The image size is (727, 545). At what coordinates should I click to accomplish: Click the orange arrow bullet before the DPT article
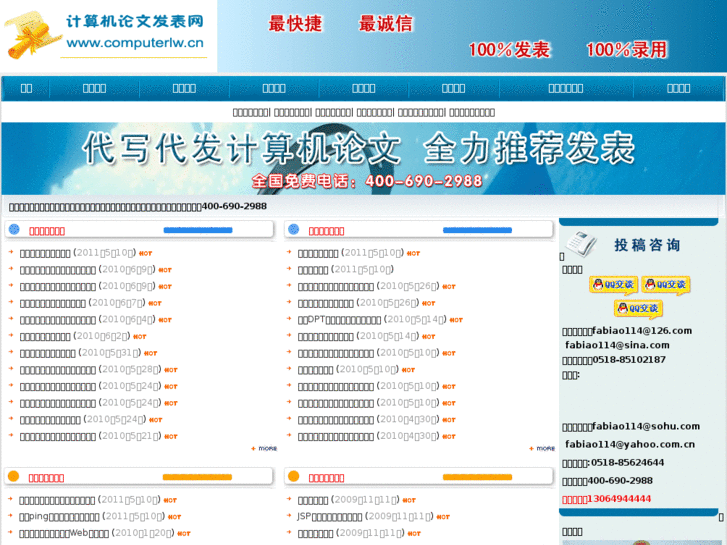289,318
